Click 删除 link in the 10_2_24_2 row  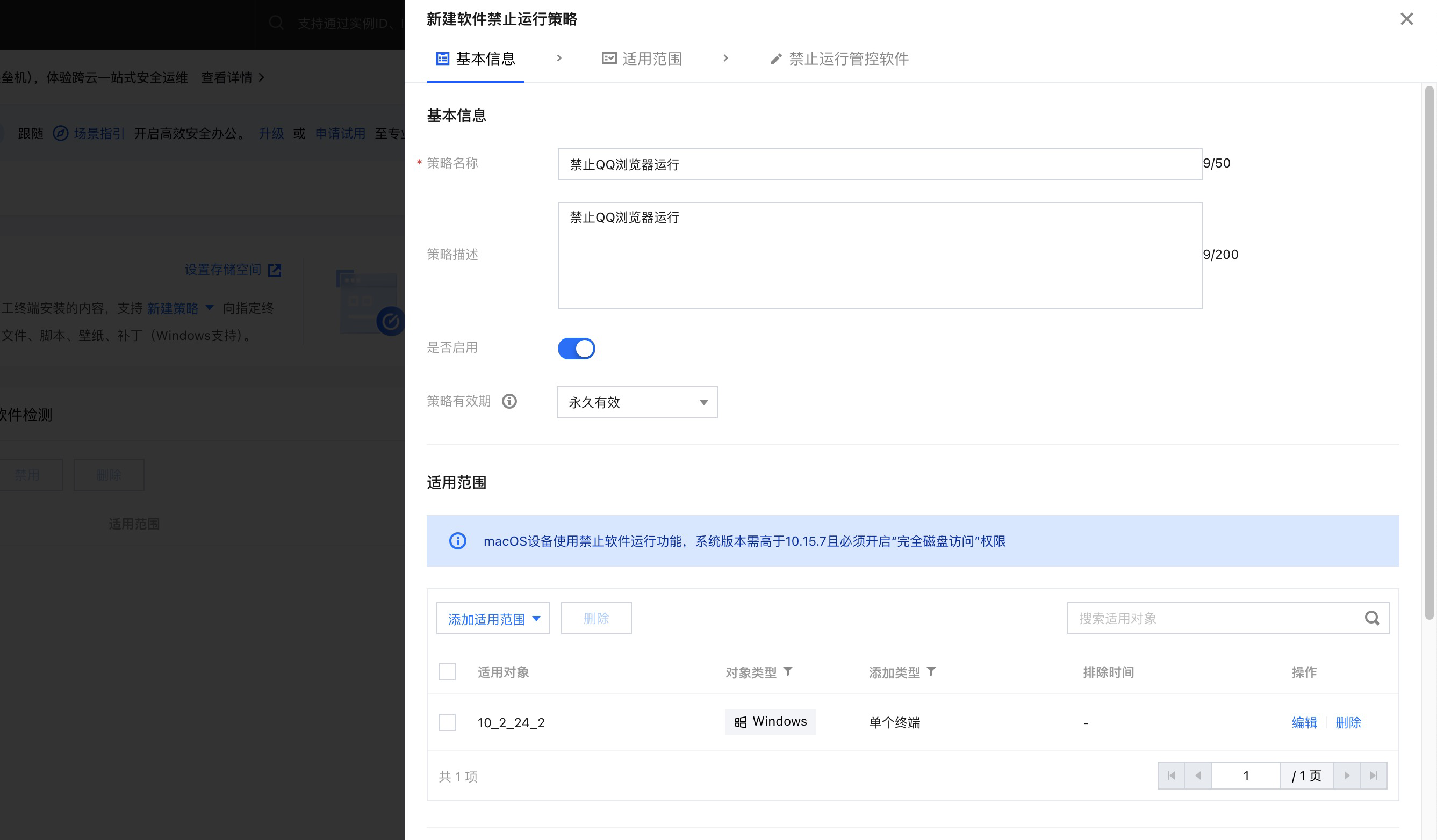click(1348, 722)
